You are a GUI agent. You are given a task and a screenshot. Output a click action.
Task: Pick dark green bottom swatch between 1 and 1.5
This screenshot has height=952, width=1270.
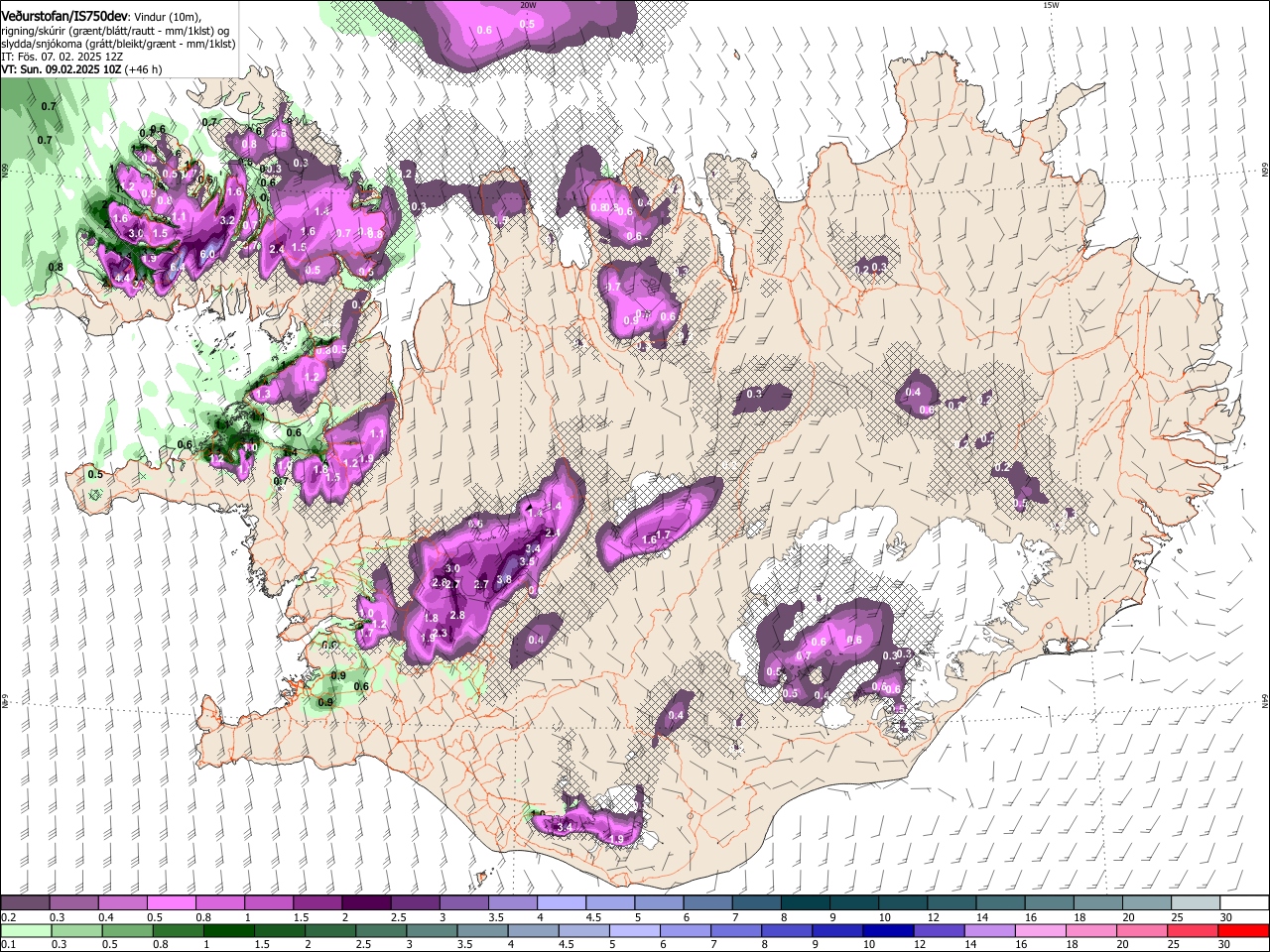229,930
